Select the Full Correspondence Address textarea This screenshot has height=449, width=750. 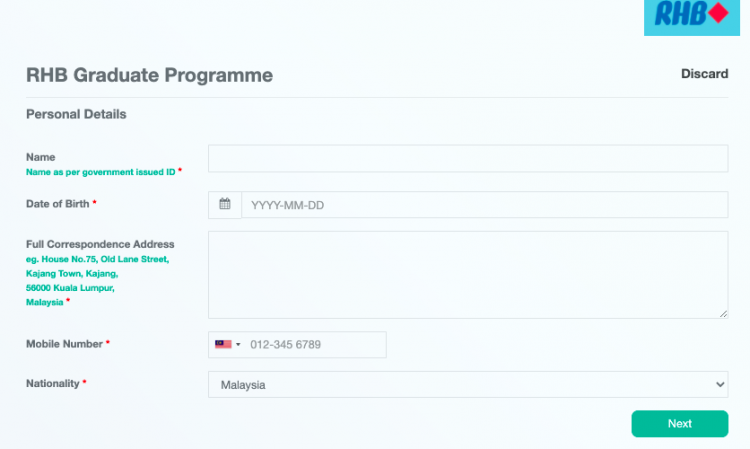pos(467,274)
